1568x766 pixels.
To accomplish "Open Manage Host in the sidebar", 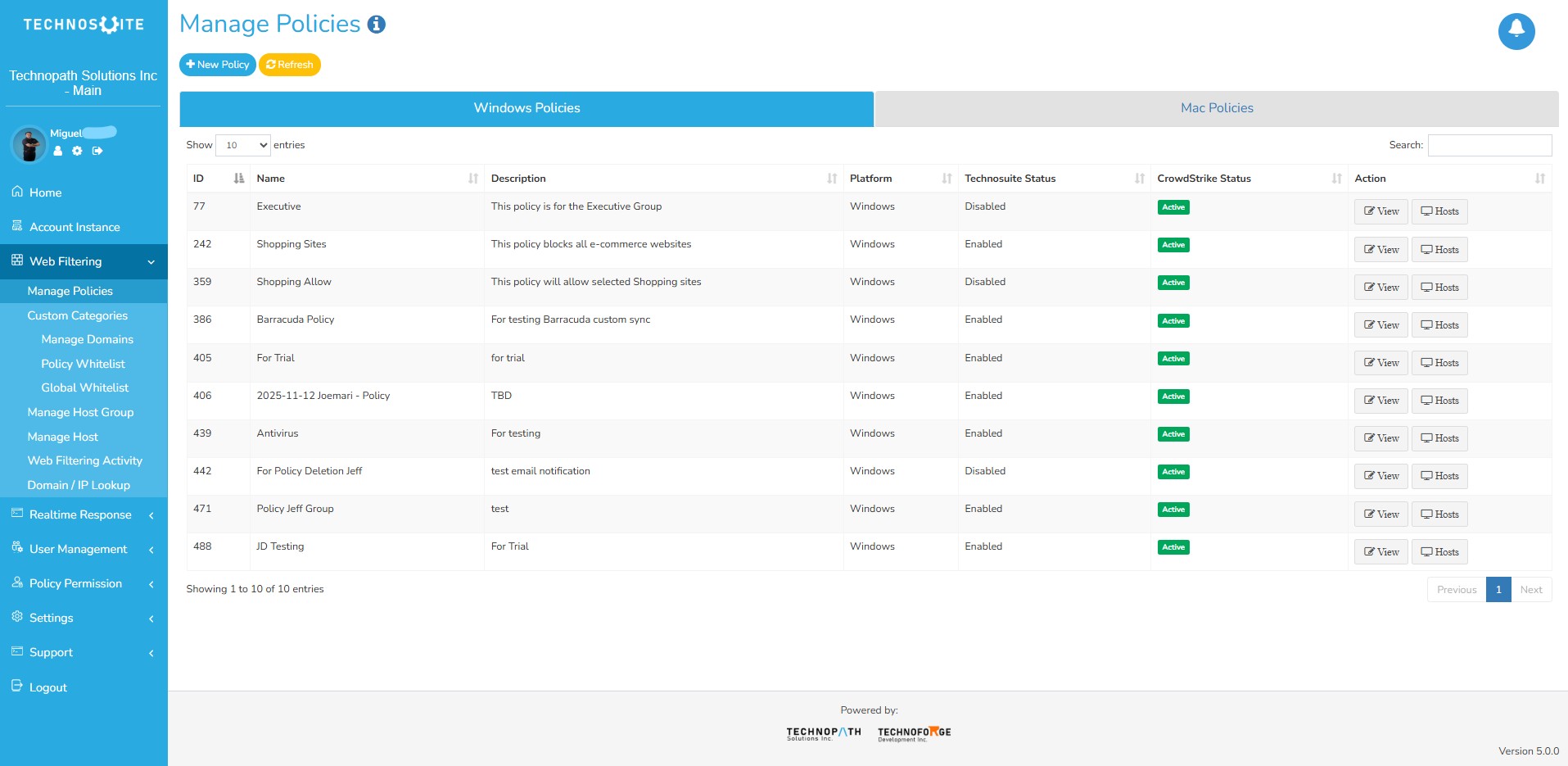I will (x=62, y=437).
